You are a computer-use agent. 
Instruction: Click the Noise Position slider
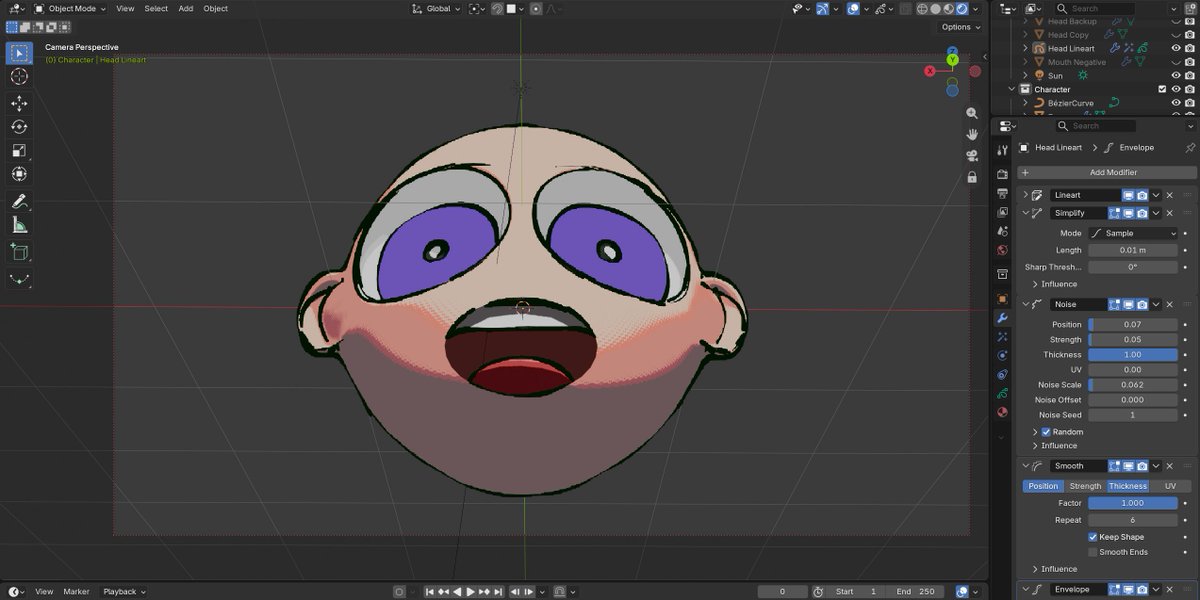point(1133,325)
